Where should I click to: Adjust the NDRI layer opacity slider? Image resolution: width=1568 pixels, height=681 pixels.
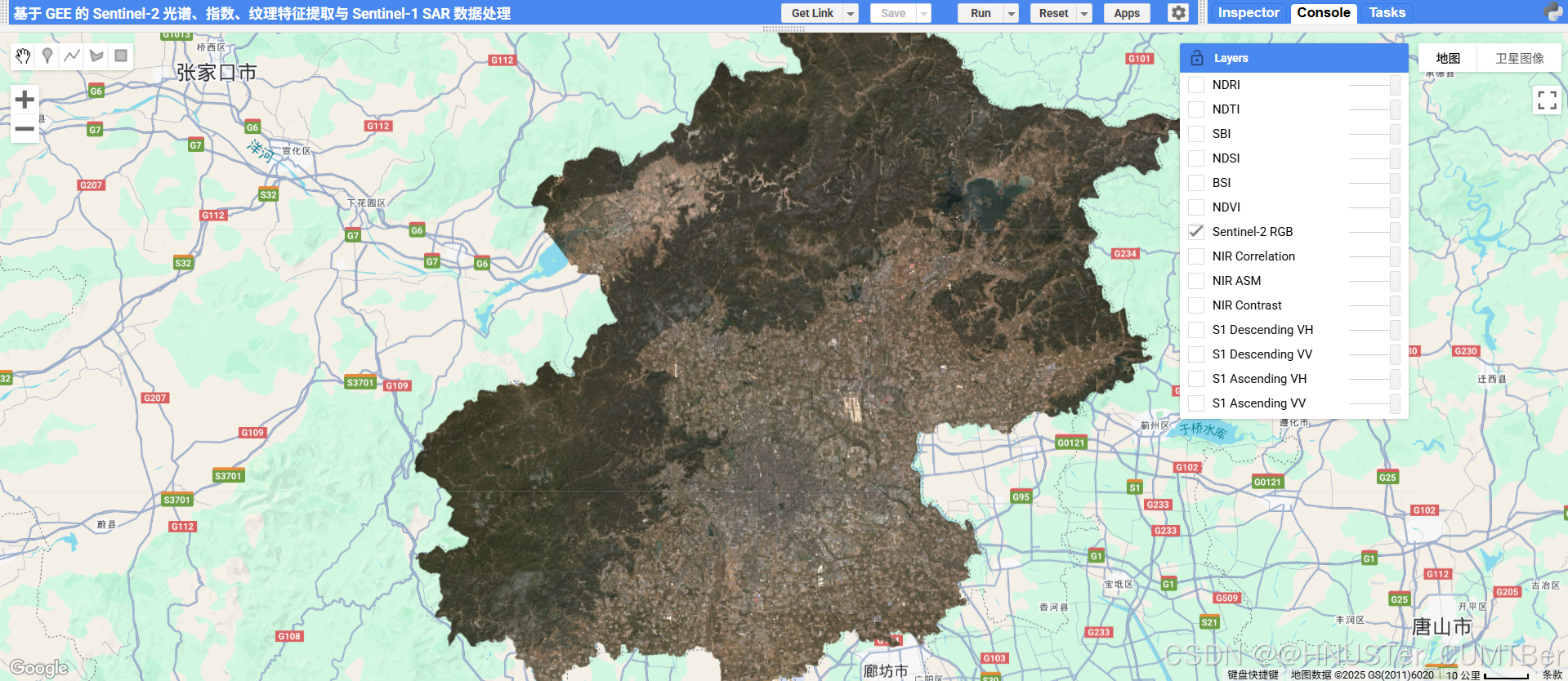(x=1374, y=85)
